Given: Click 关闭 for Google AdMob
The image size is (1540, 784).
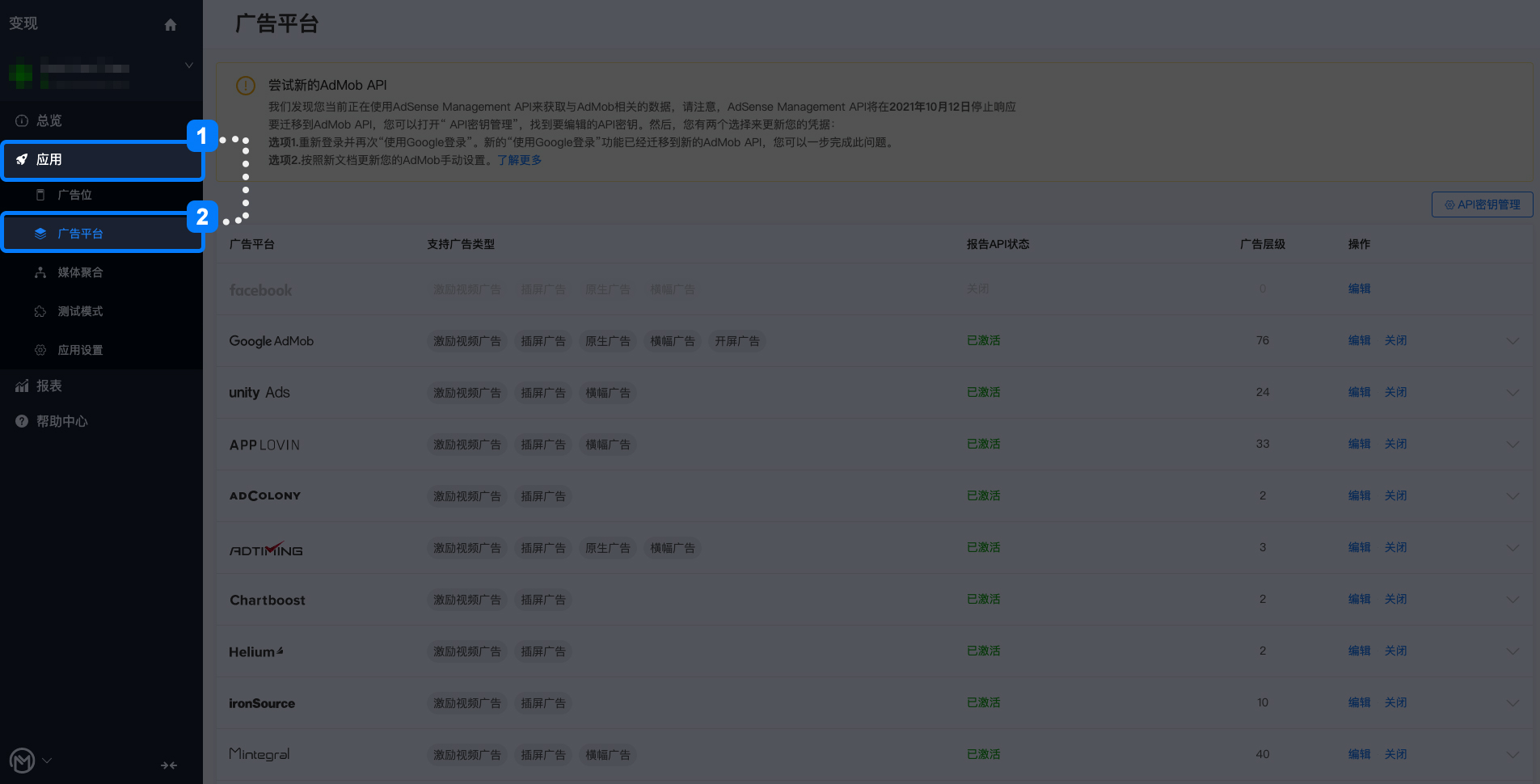Looking at the screenshot, I should (x=1395, y=340).
